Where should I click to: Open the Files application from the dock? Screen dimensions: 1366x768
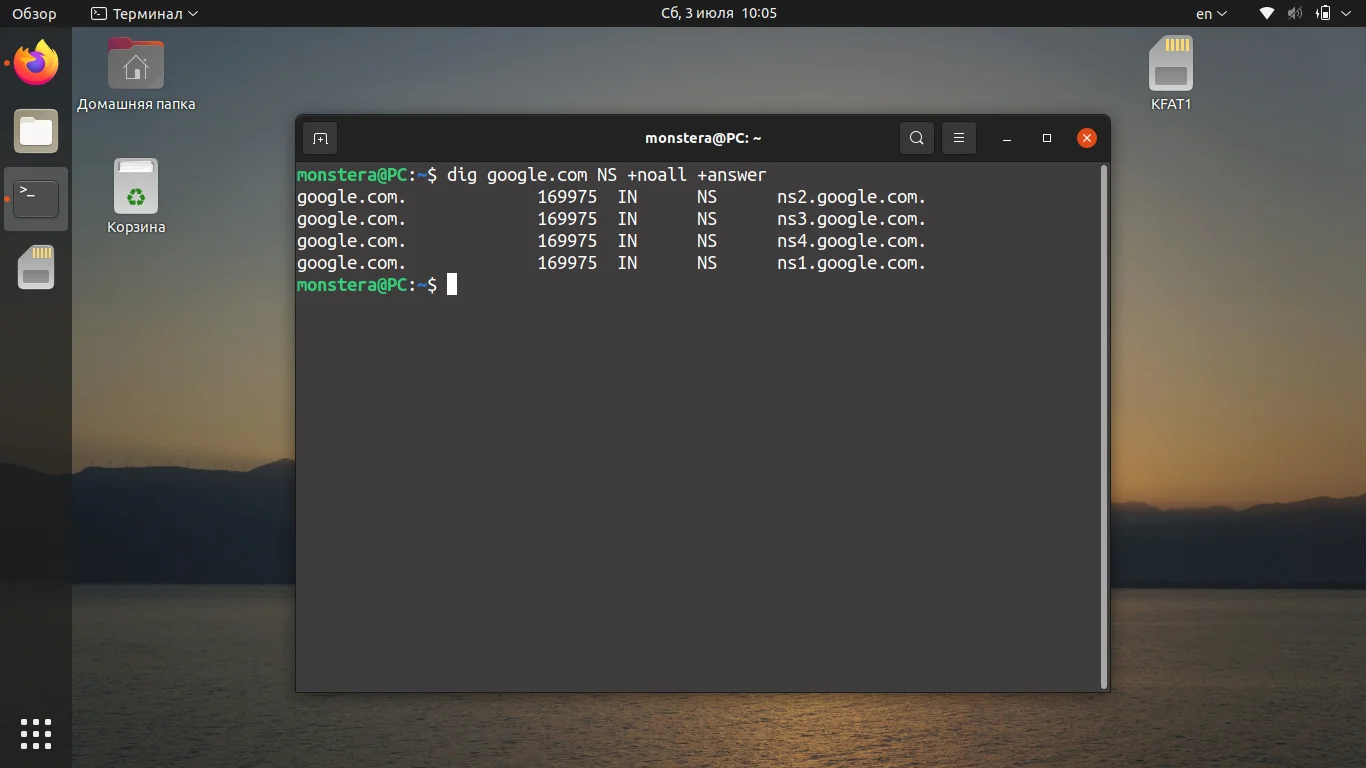(x=35, y=131)
